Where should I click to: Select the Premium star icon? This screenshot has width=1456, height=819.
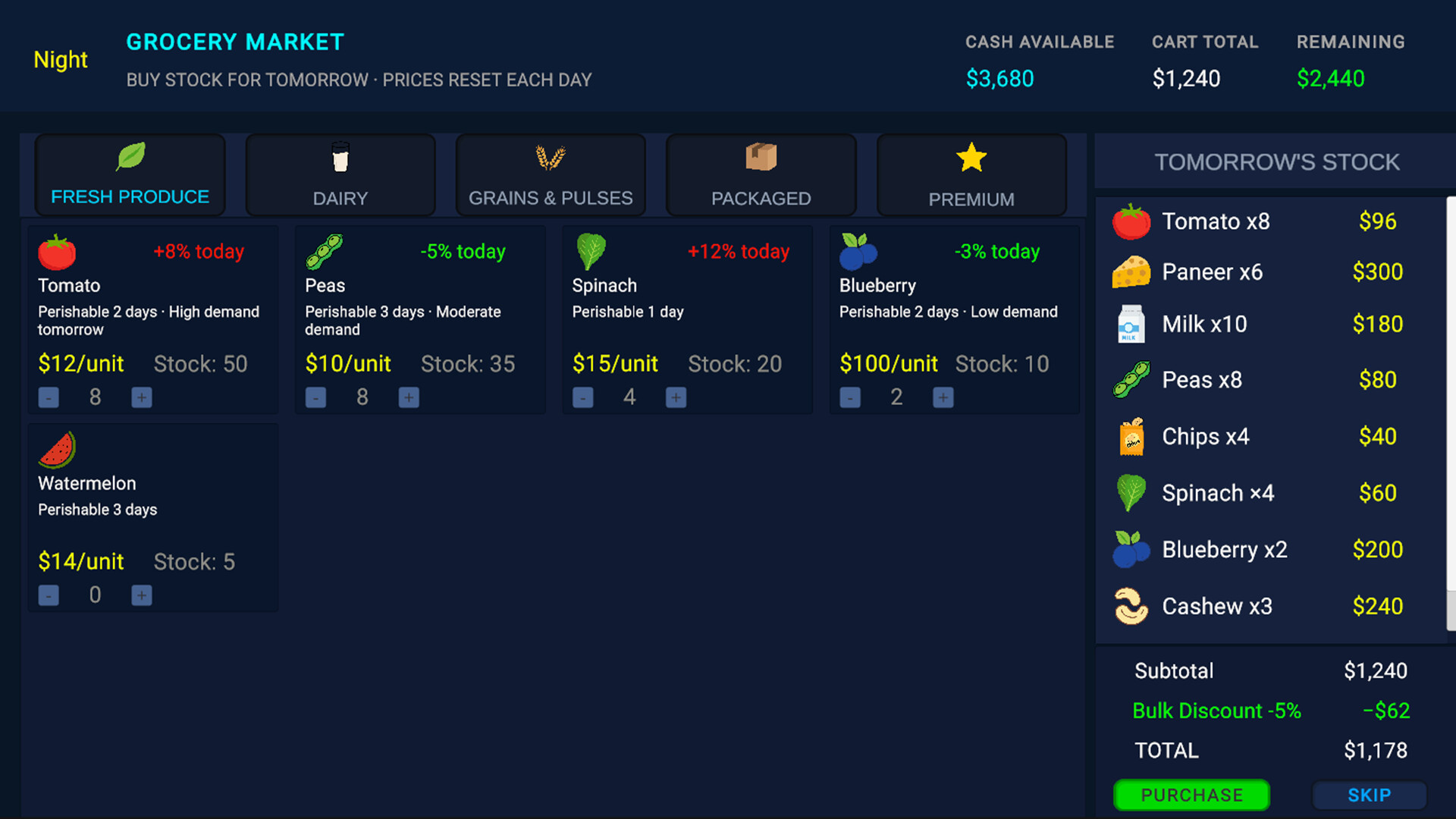971,156
